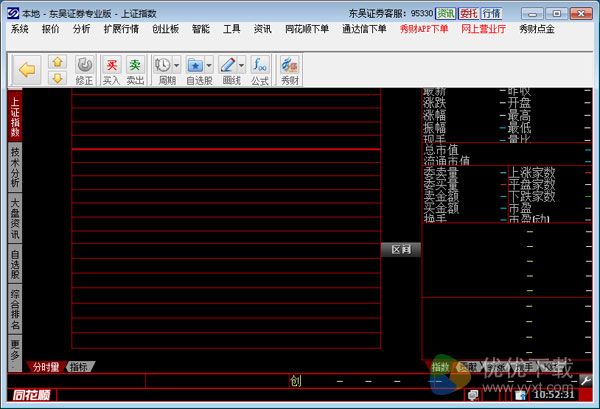Click the blue 行情 title bar button
Viewport: 600px width, 409px height.
[x=491, y=14]
